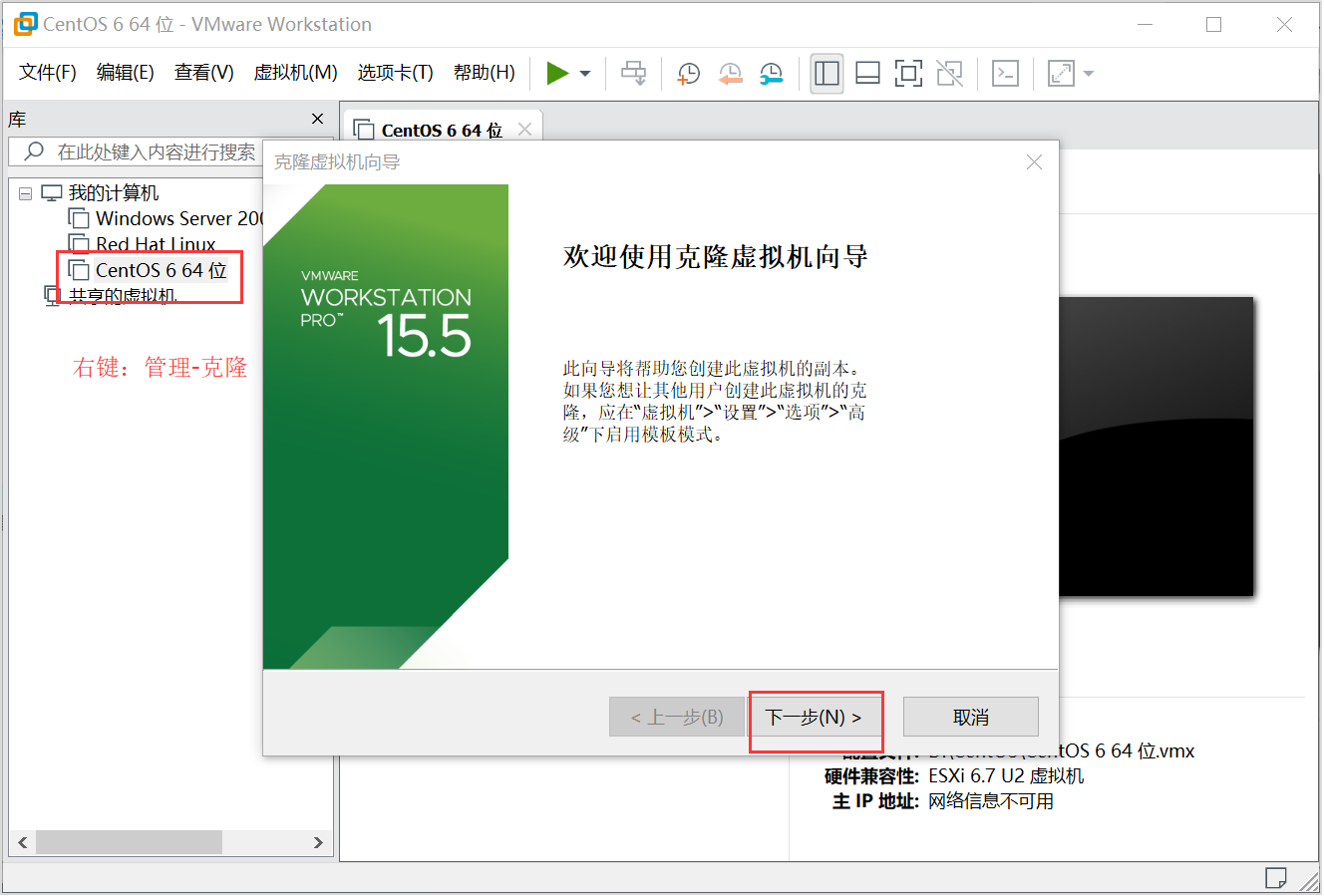Screen dimensions: 1324x896
Task: Close the clone wizard dialog
Action: pos(1034,161)
